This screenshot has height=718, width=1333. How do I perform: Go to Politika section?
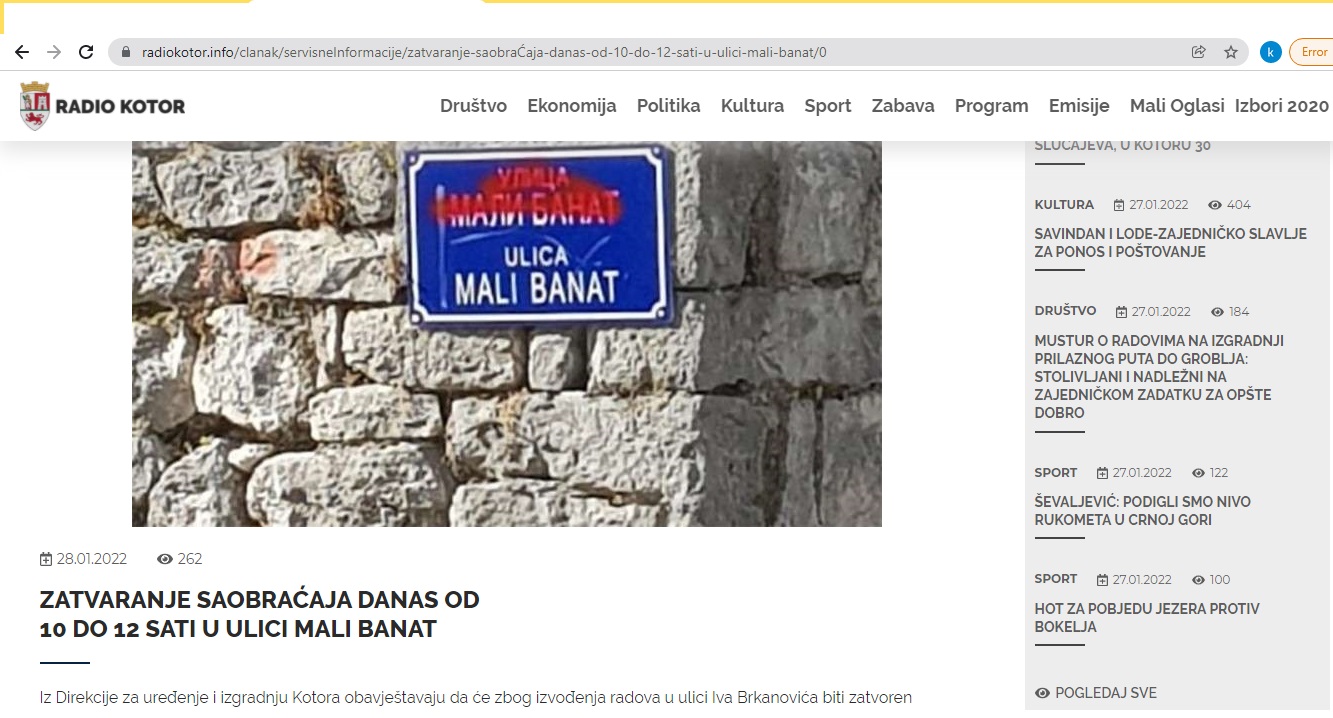(x=669, y=106)
